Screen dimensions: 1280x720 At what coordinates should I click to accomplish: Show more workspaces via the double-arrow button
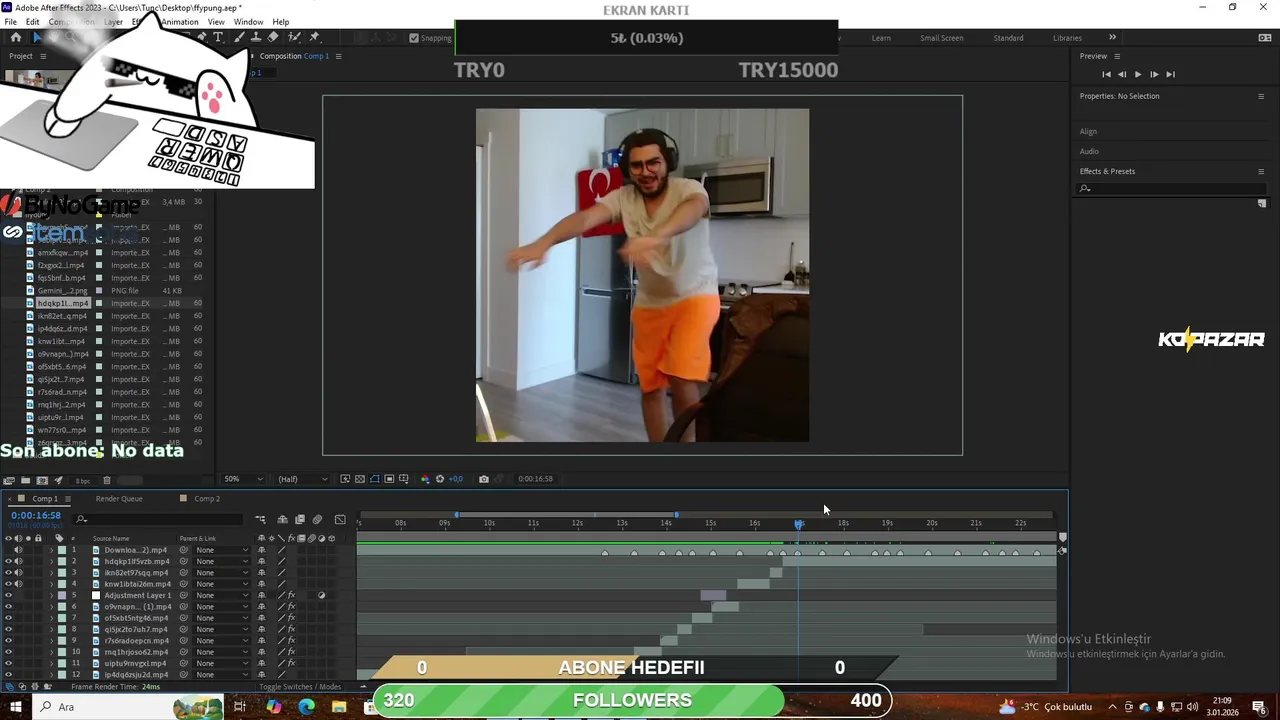[x=1112, y=38]
